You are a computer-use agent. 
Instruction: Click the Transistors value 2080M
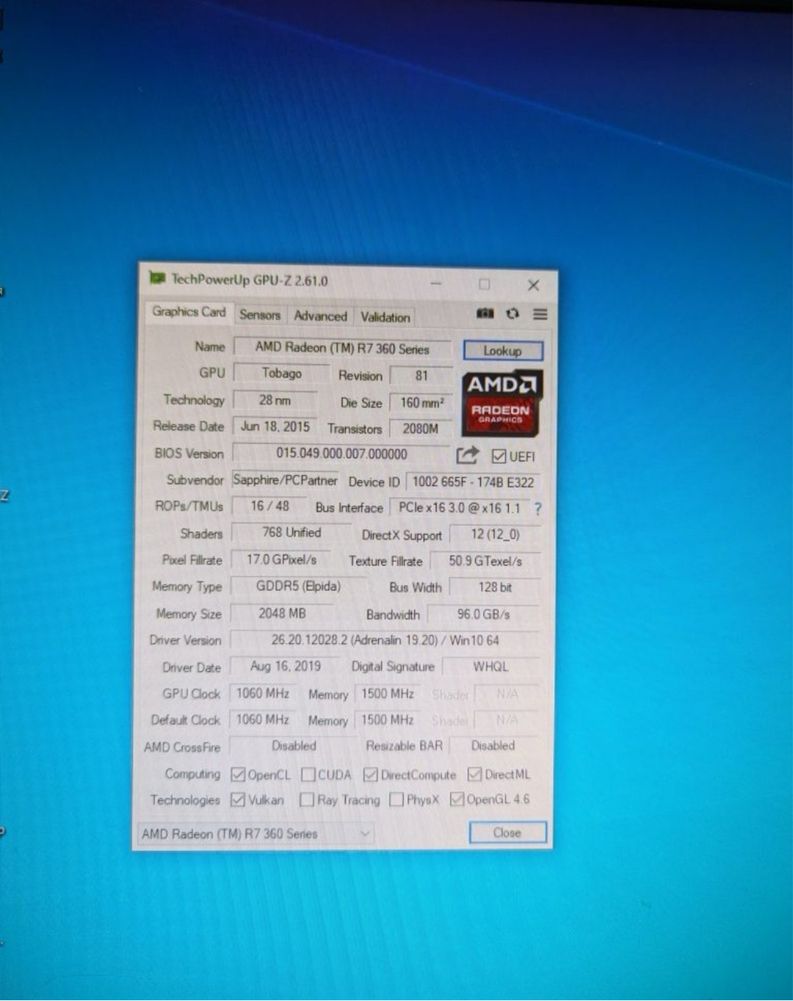(x=421, y=428)
